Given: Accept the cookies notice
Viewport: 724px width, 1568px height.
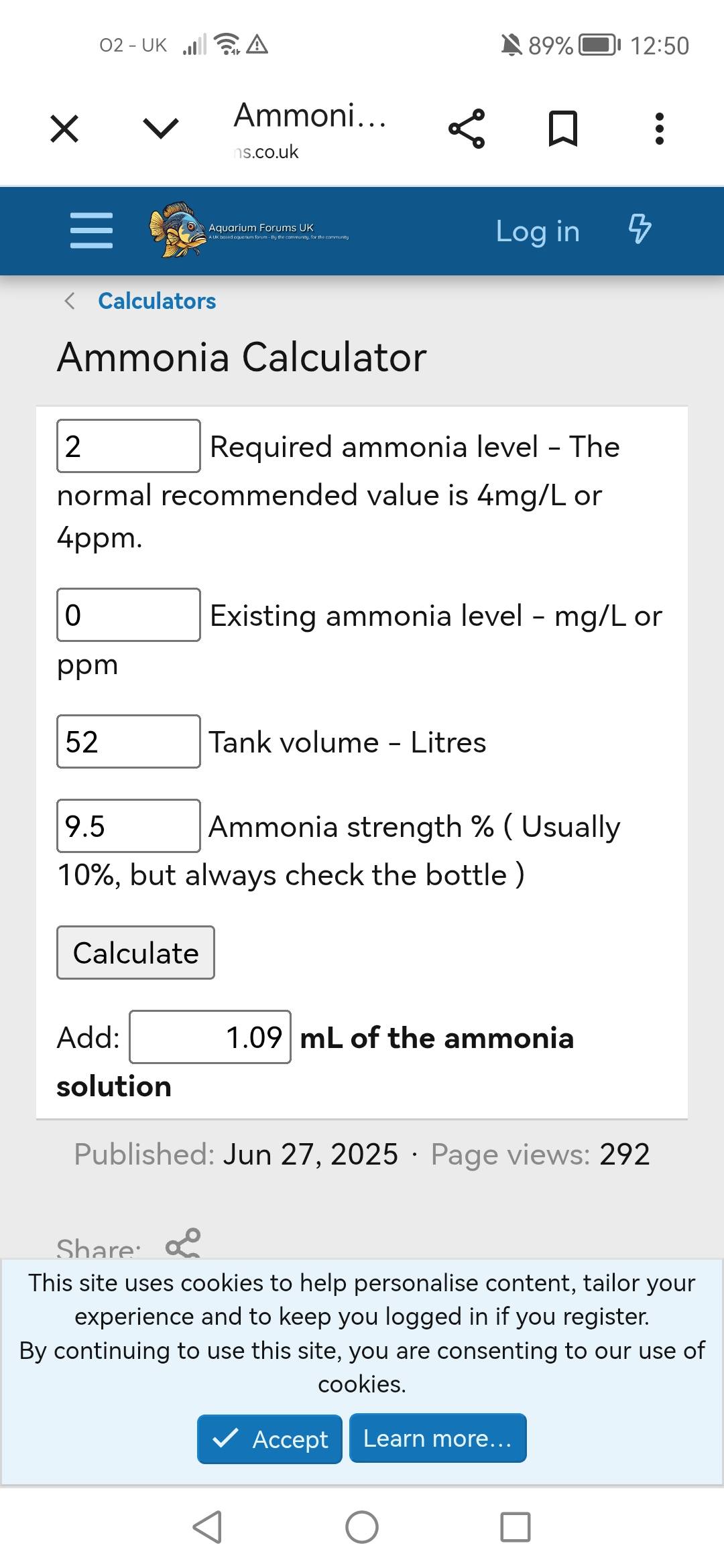Looking at the screenshot, I should (x=269, y=1439).
